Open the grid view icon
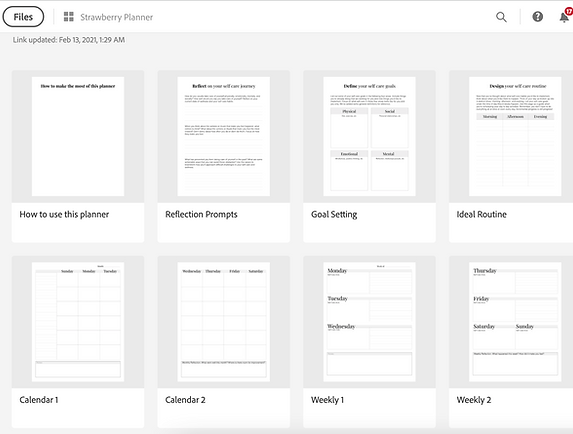Screen dimensions: 573x434 [68, 17]
